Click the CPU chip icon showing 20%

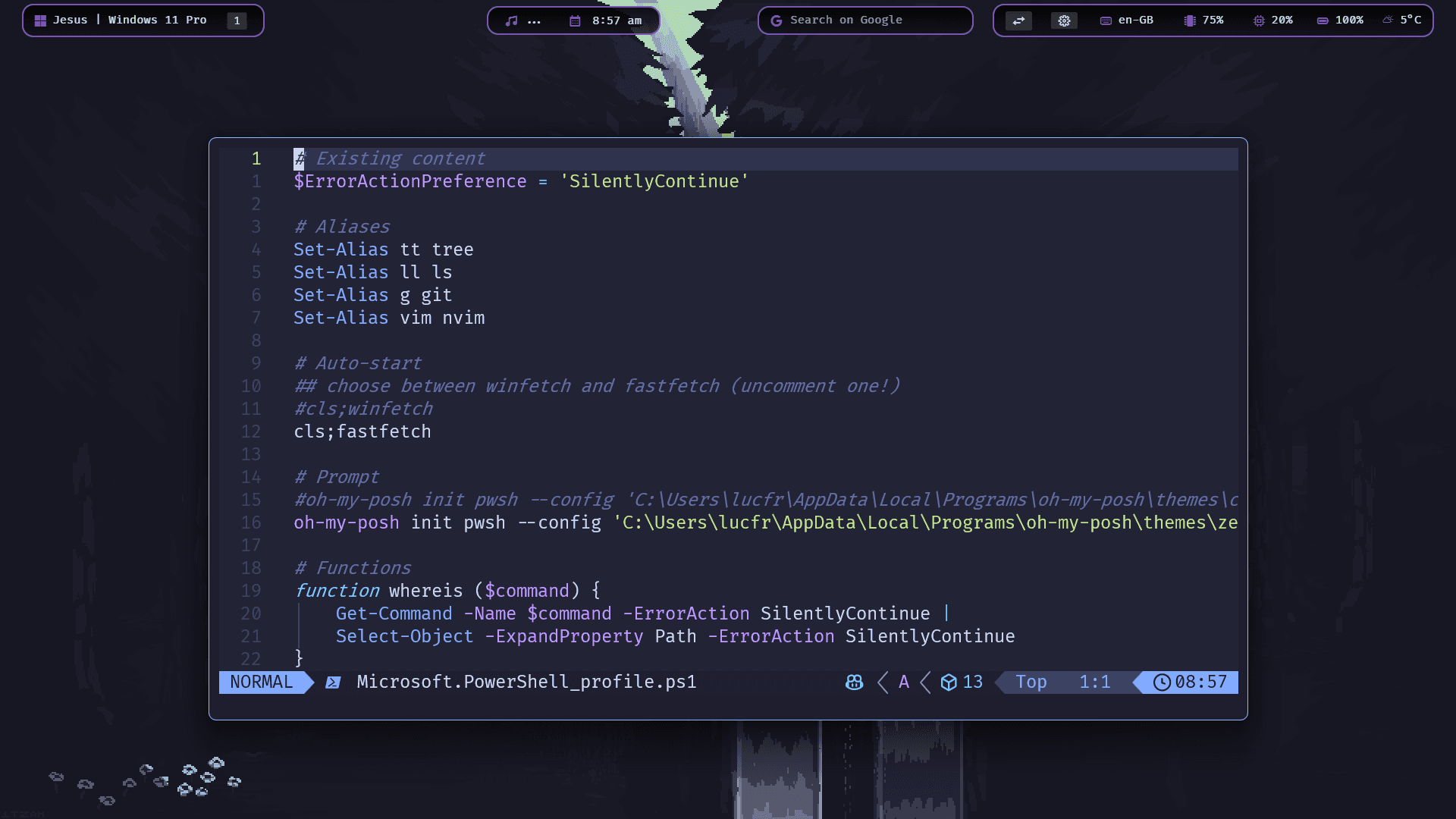pyautogui.click(x=1259, y=20)
